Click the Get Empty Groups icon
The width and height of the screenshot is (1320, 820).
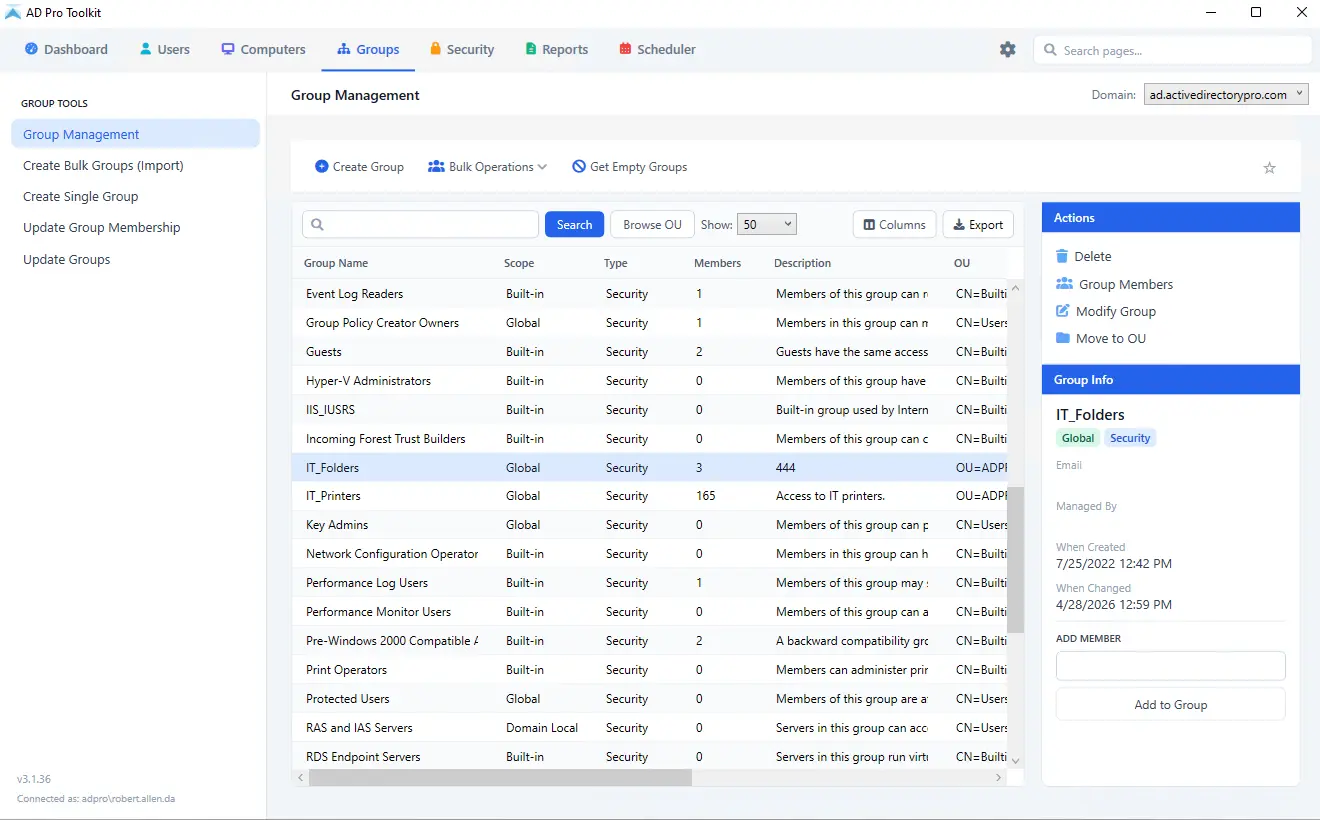tap(579, 166)
